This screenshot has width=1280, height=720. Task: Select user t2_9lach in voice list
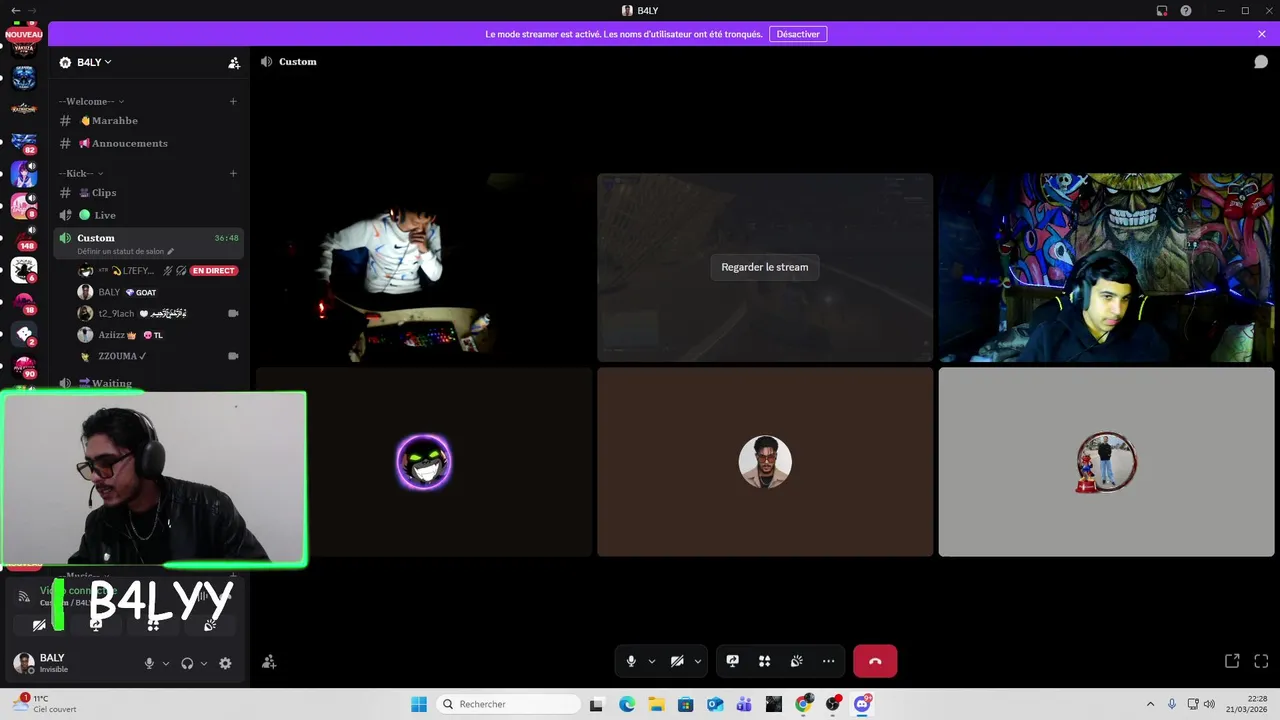pyautogui.click(x=158, y=313)
